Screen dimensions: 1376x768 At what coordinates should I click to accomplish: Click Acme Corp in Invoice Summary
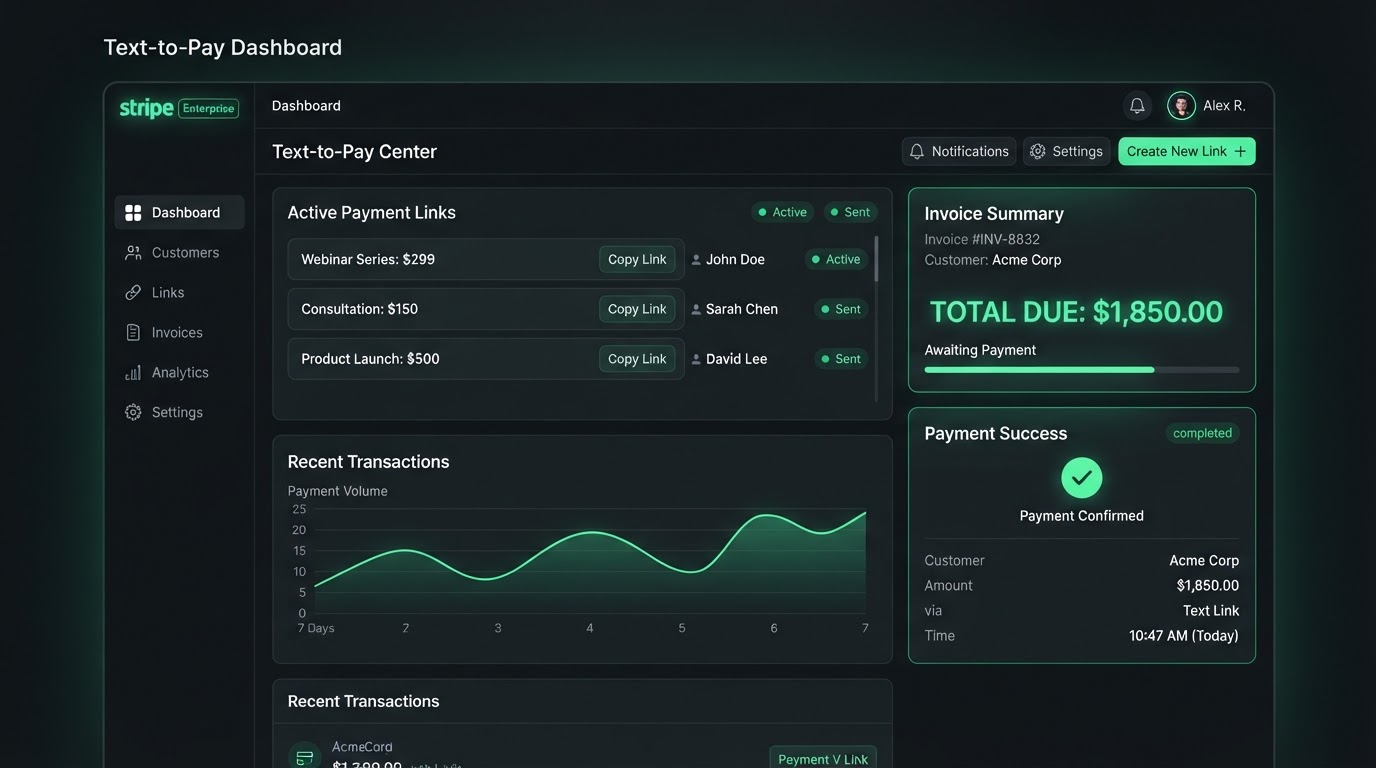click(x=1026, y=260)
